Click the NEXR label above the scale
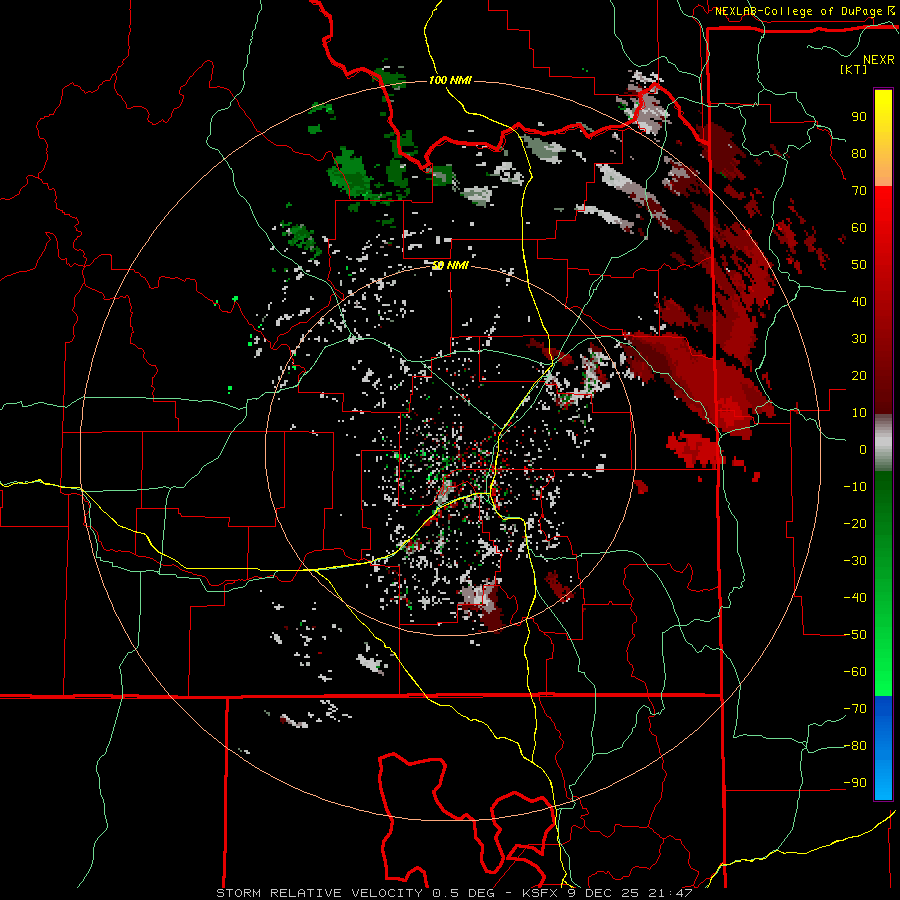900x900 pixels. (879, 60)
